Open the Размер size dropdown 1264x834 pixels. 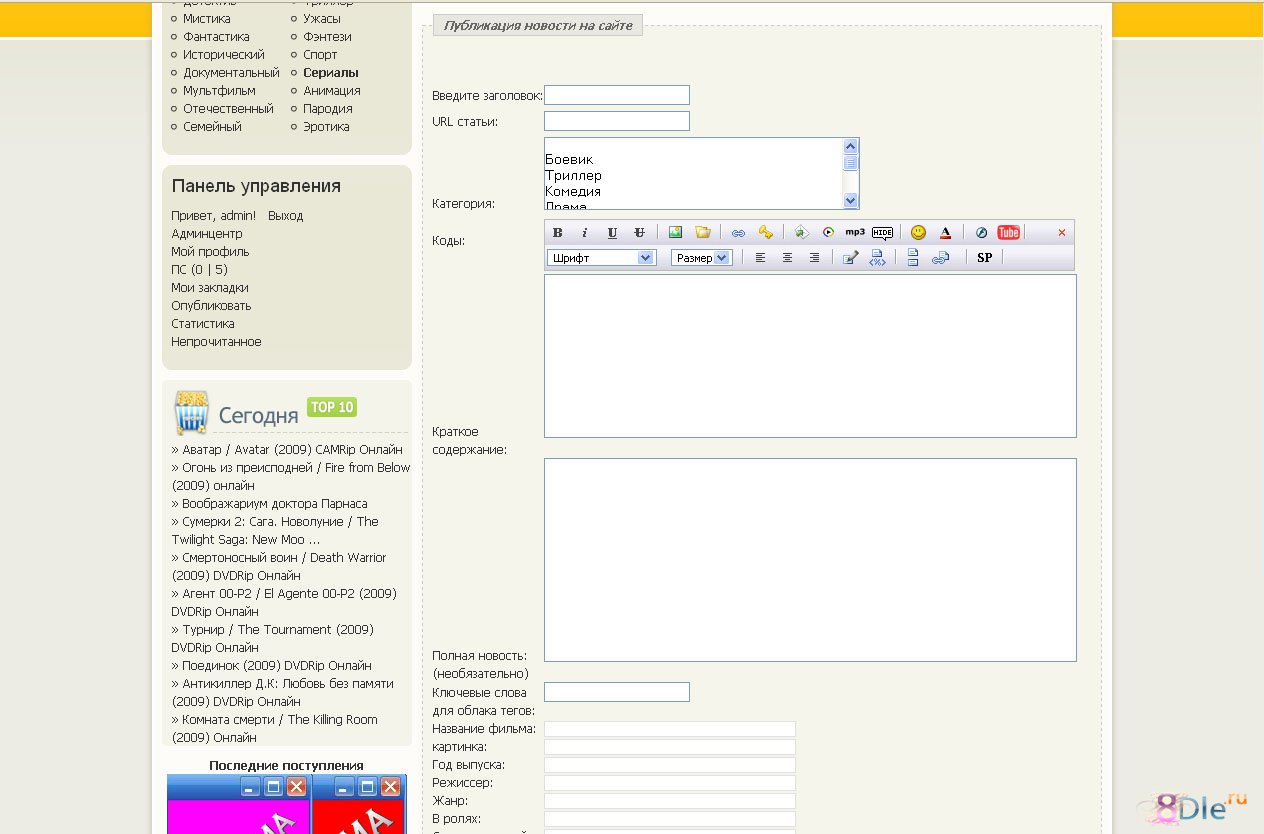[x=701, y=257]
